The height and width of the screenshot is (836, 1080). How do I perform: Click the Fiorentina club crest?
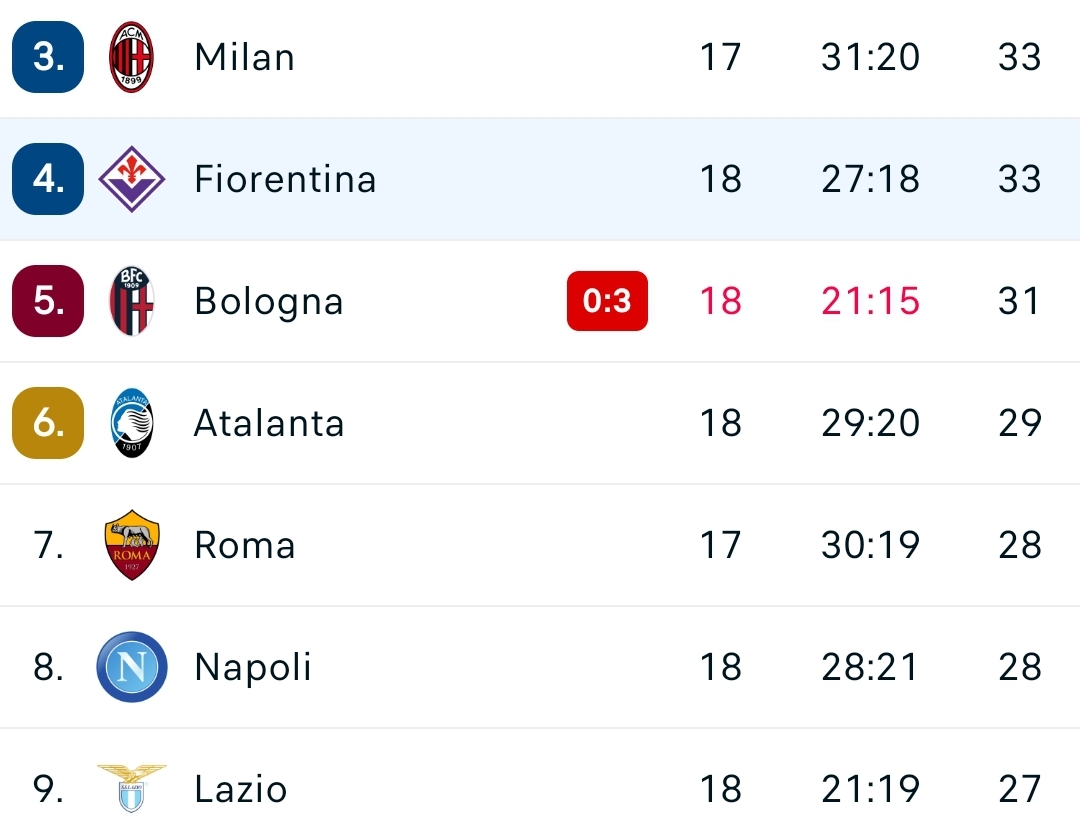tap(131, 179)
